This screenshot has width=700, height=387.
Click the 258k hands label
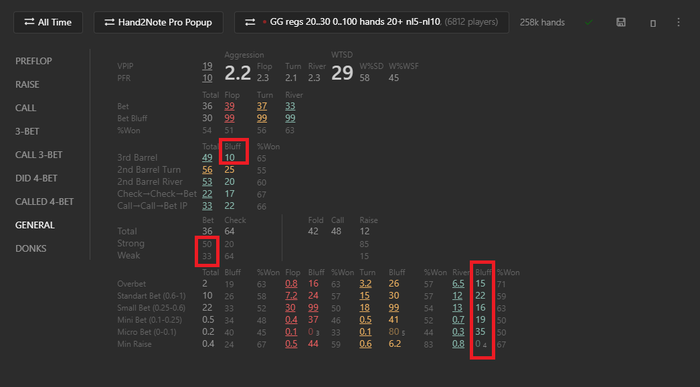click(x=542, y=22)
